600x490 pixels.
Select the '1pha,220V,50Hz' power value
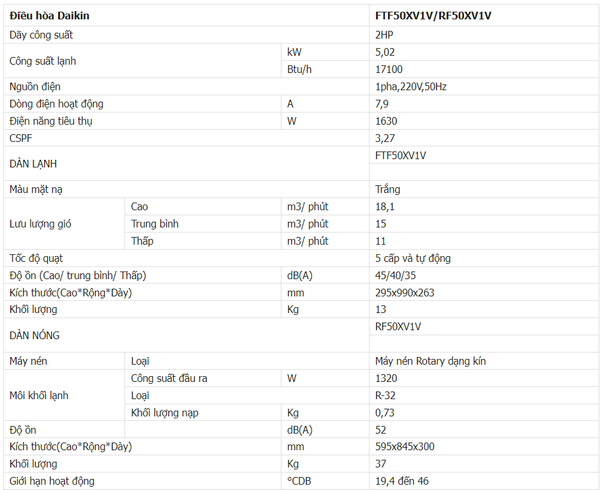410,86
